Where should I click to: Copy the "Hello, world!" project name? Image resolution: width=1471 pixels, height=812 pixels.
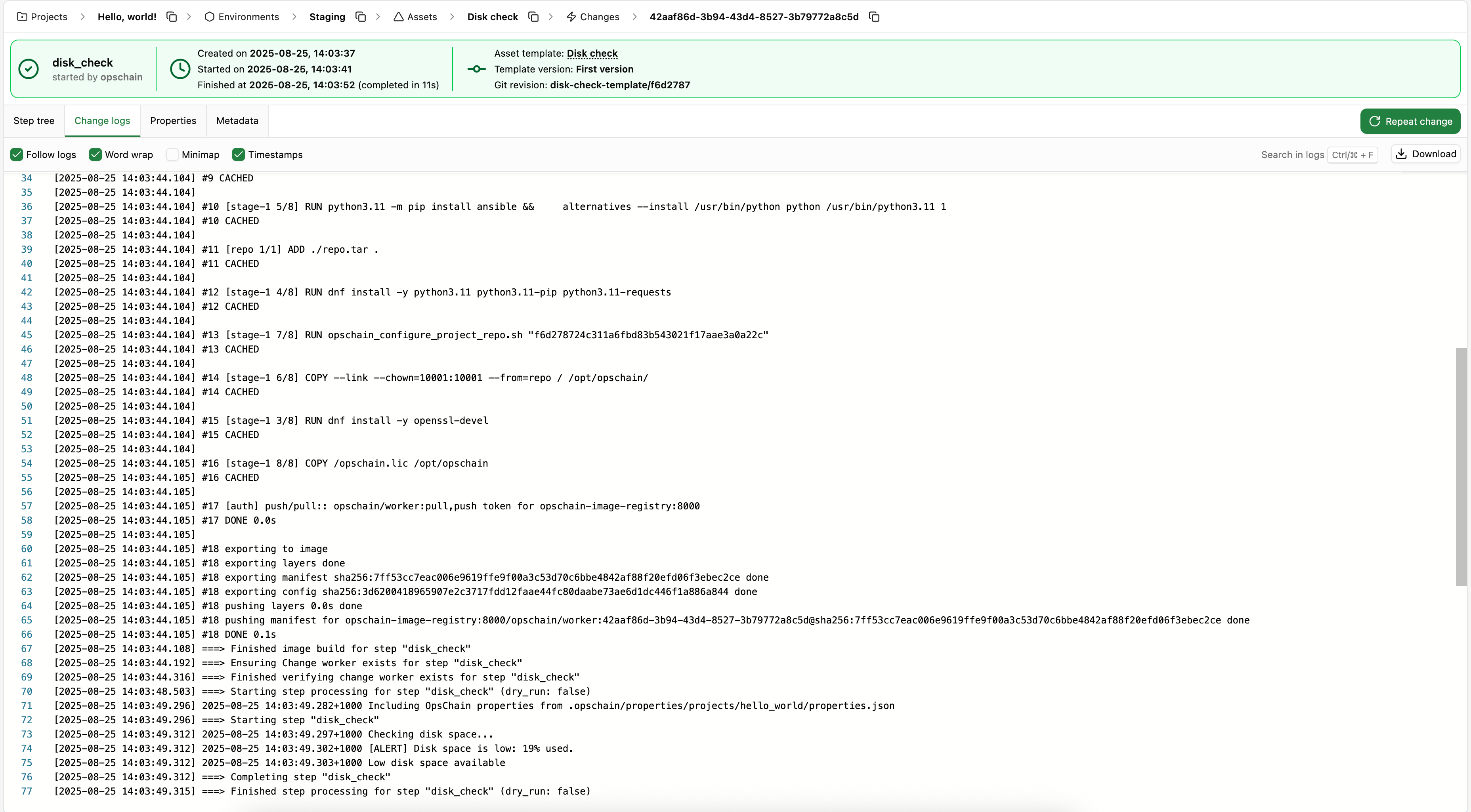point(171,17)
